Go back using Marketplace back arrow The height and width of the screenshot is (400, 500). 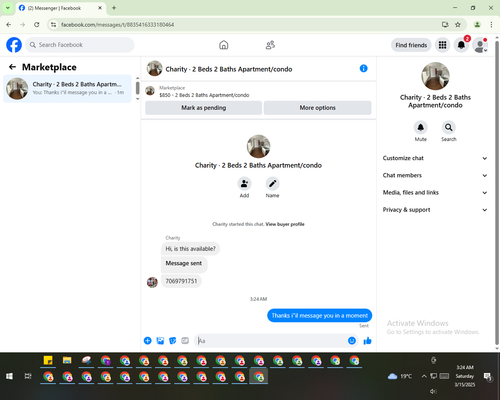point(12,67)
